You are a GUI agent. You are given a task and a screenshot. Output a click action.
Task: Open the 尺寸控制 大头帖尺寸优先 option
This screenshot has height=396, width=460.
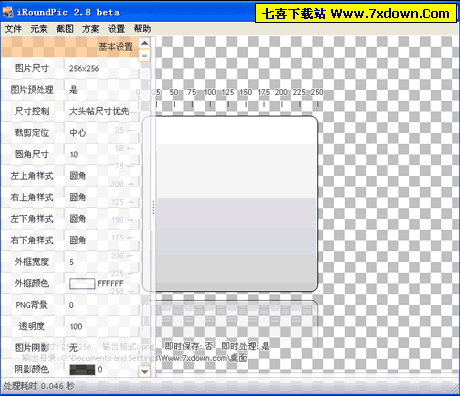tap(102, 111)
